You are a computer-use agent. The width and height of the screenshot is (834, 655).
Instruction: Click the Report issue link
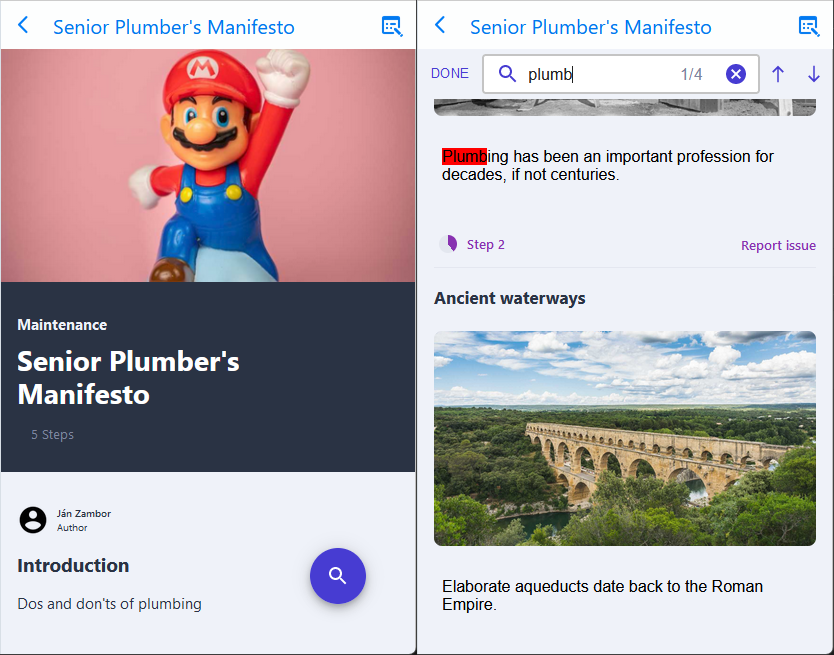tap(778, 245)
